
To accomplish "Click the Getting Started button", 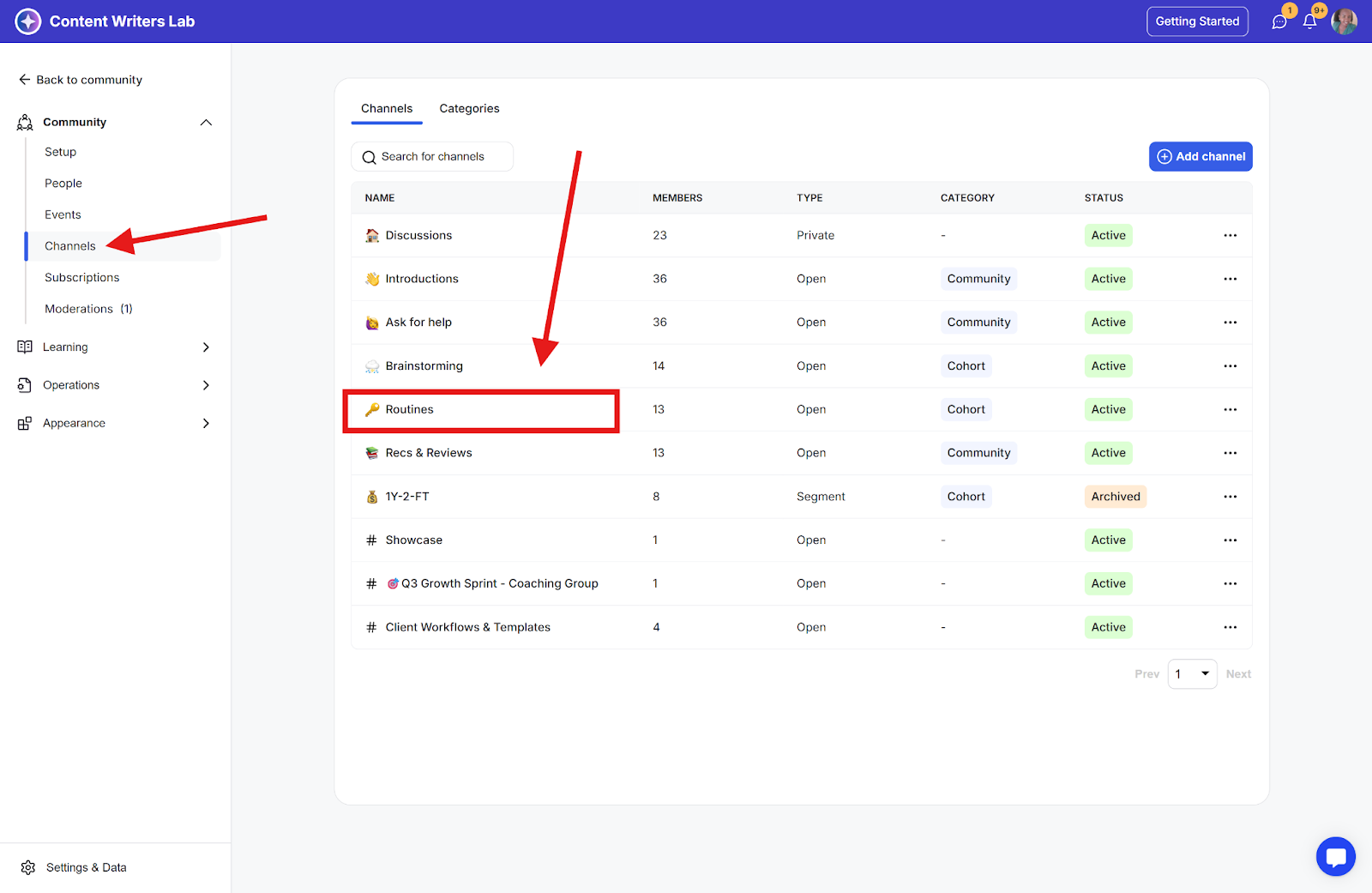I will (1197, 21).
